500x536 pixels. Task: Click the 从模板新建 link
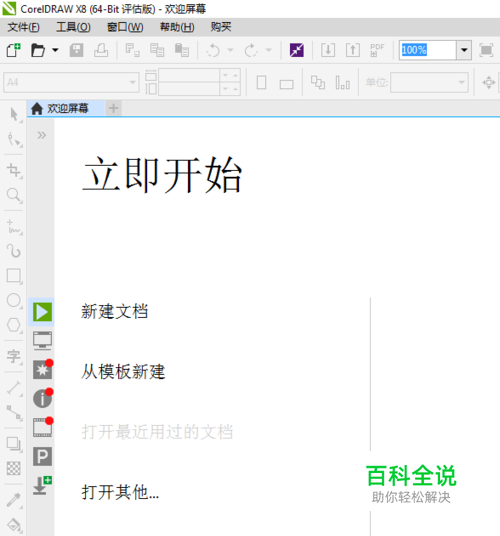(123, 372)
